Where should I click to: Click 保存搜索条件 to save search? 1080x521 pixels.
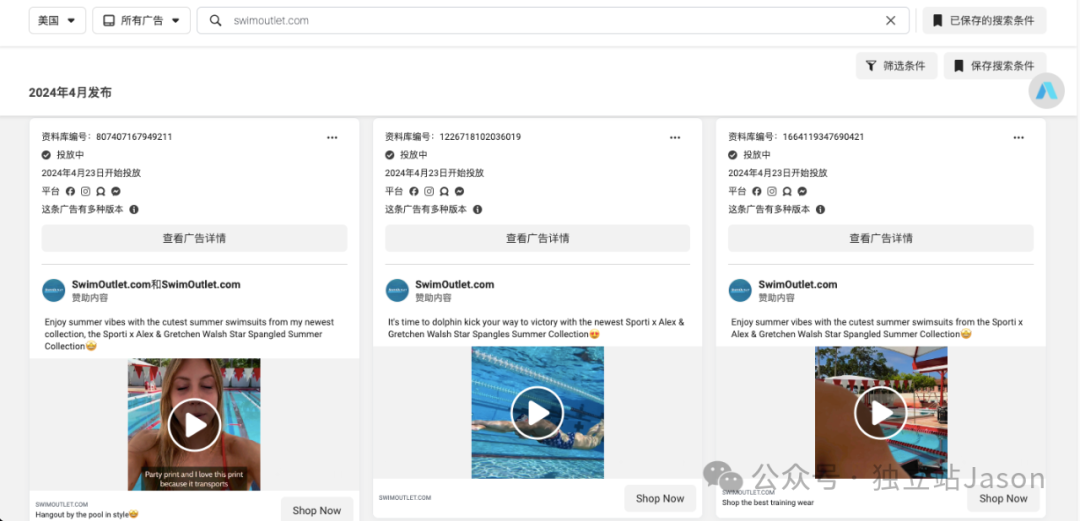(995, 66)
